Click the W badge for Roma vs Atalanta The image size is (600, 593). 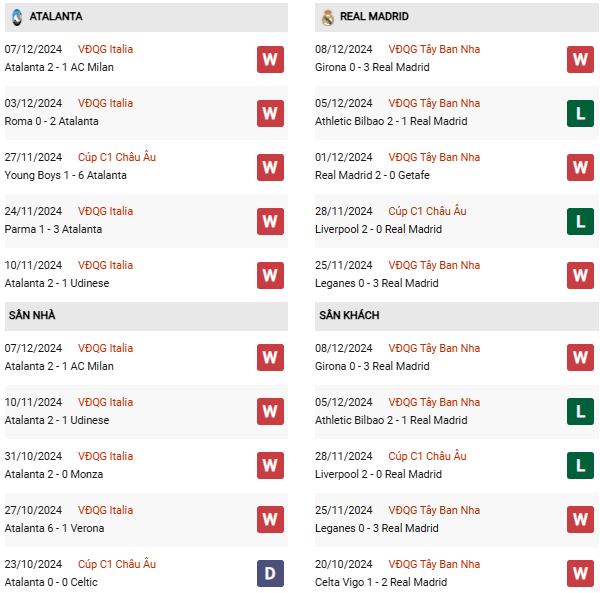tap(270, 113)
